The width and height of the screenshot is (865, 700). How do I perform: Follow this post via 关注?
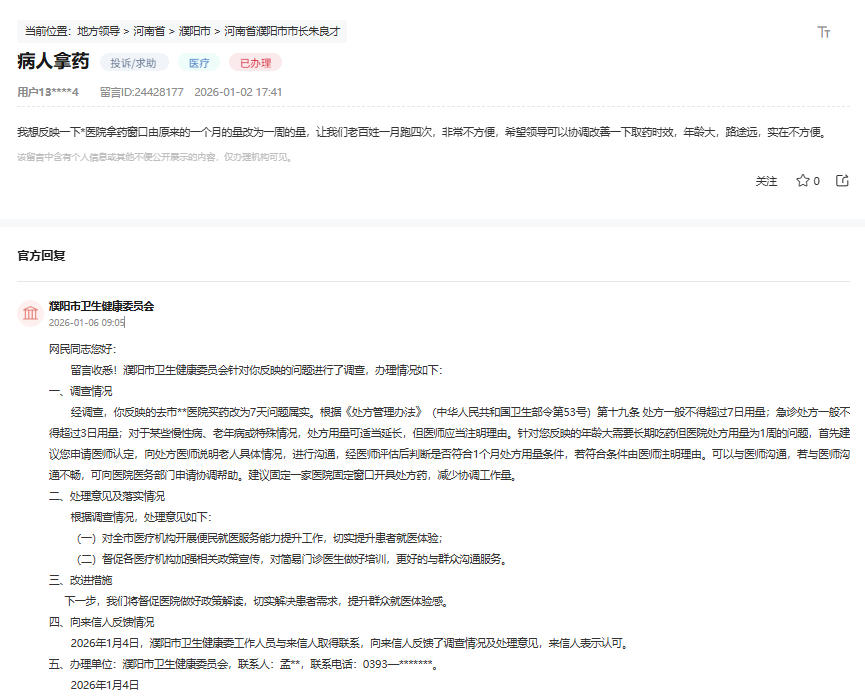point(766,181)
